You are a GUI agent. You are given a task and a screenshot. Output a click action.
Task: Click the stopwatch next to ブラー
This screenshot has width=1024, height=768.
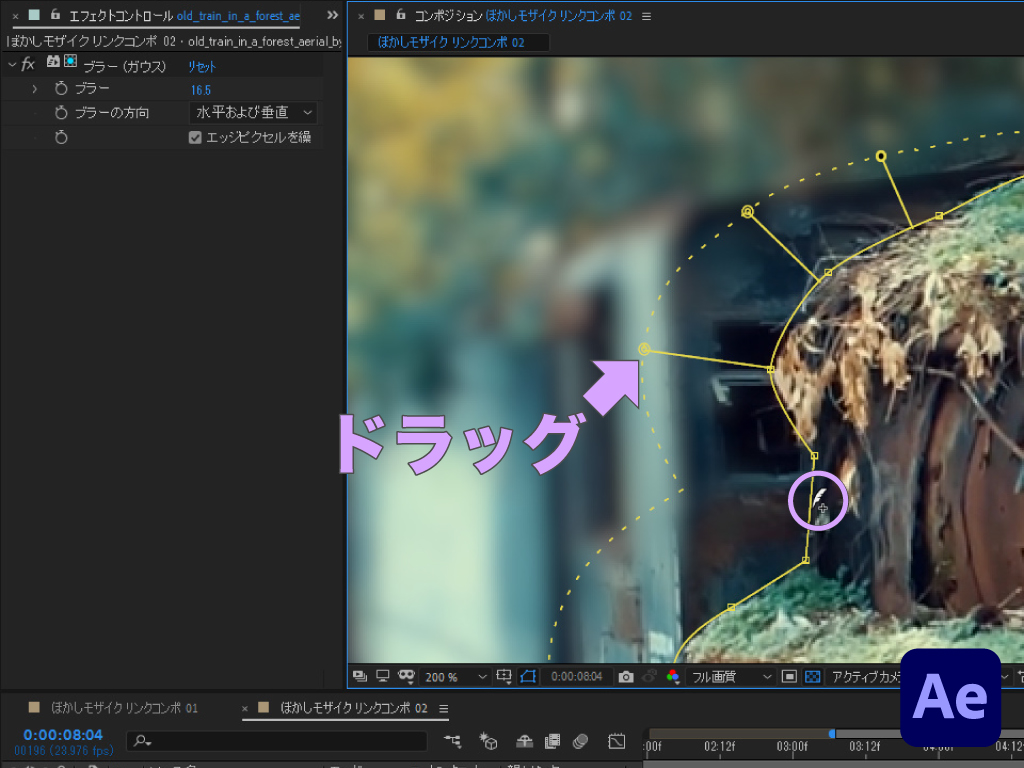tap(59, 89)
